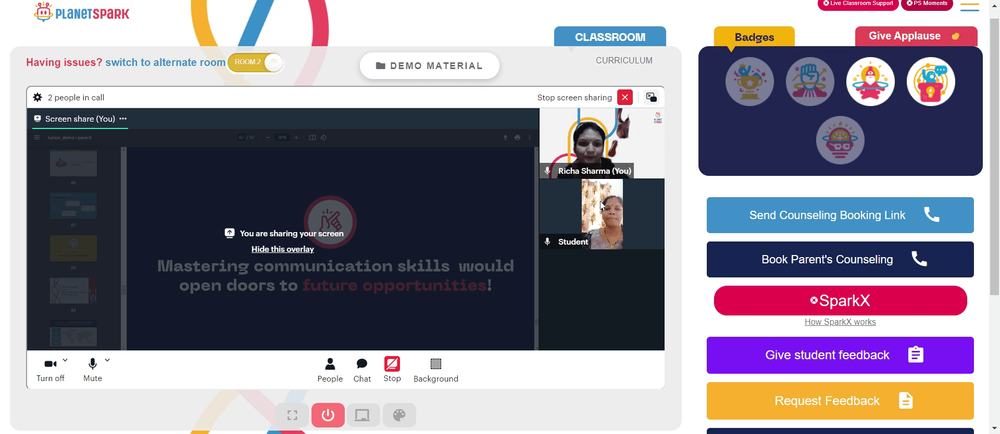Click Hide this overlay link
1000x434 pixels.
point(283,249)
